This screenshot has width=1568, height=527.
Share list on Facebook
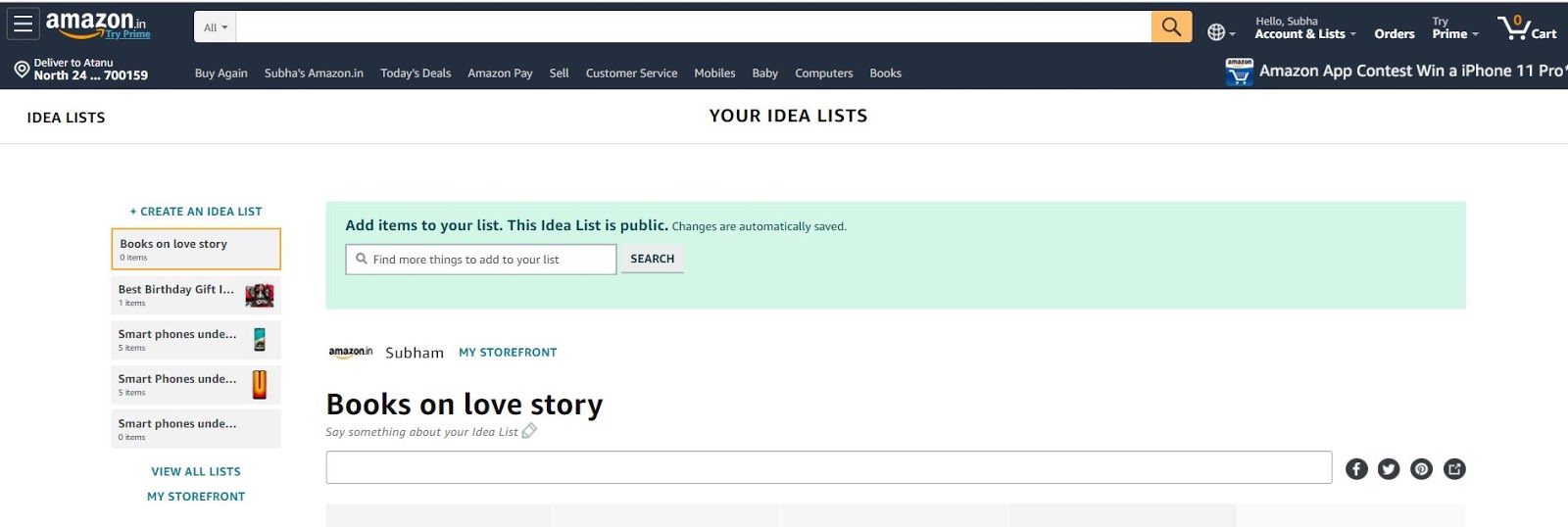(1356, 469)
